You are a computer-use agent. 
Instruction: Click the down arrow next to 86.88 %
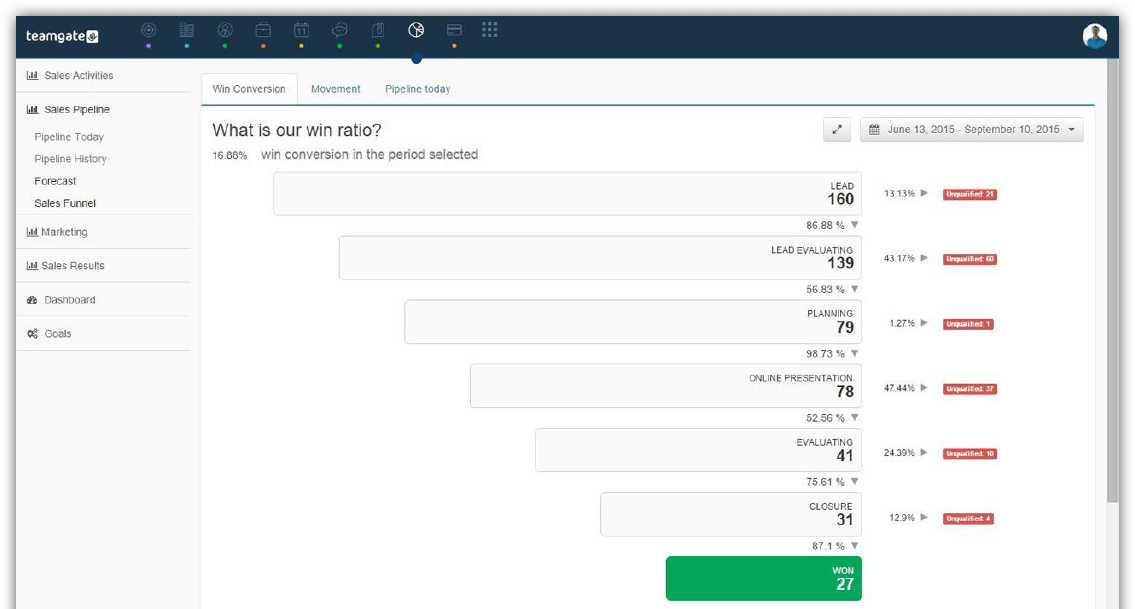pos(855,224)
